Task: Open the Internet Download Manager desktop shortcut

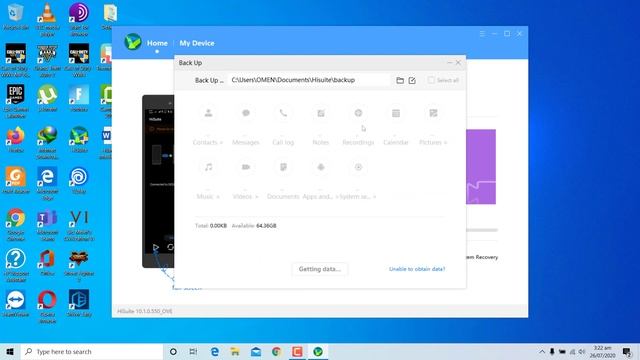Action: [47, 142]
